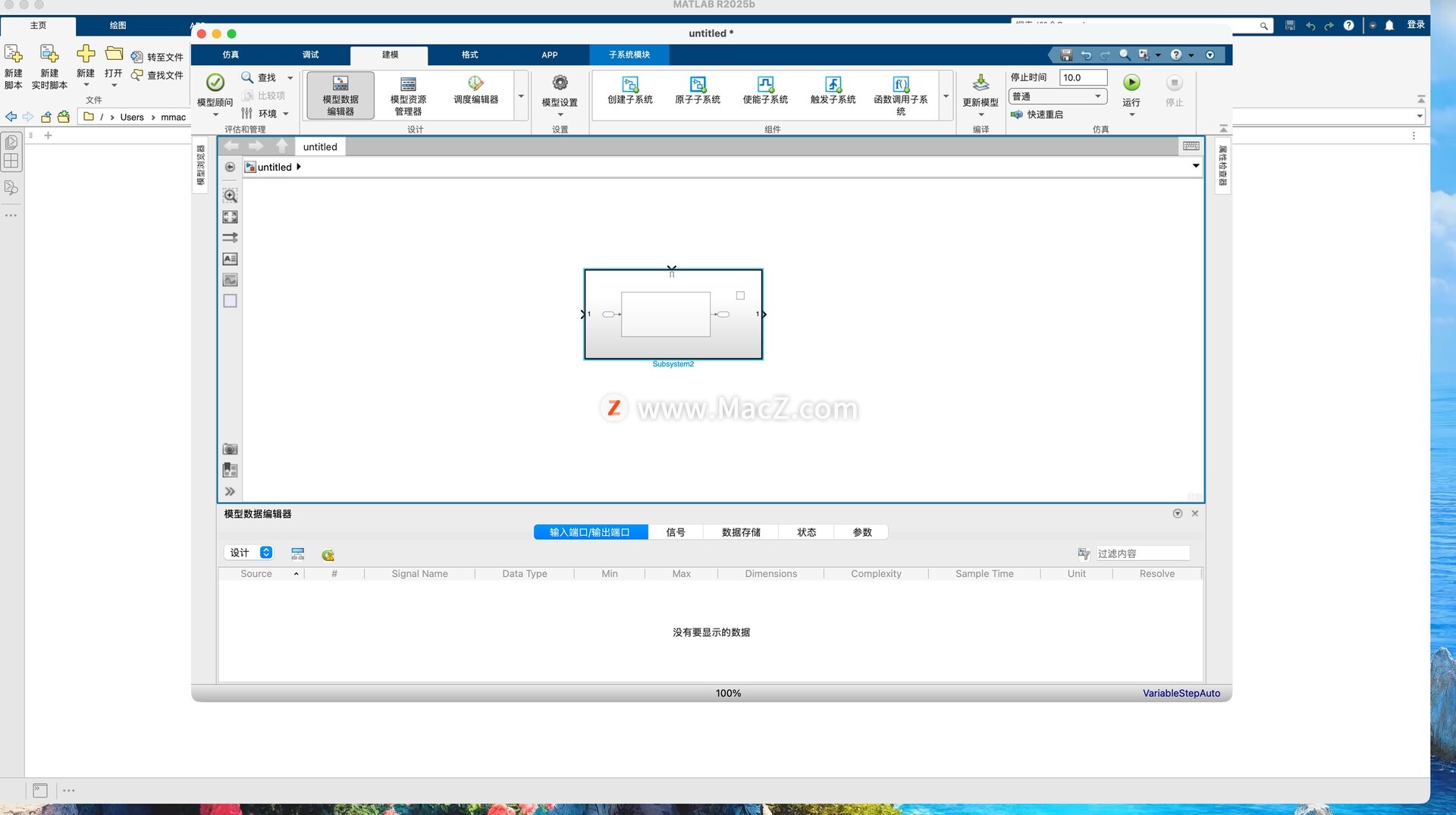Open the 设计 view dropdown in data editor
This screenshot has width=1456, height=815.
coord(249,553)
